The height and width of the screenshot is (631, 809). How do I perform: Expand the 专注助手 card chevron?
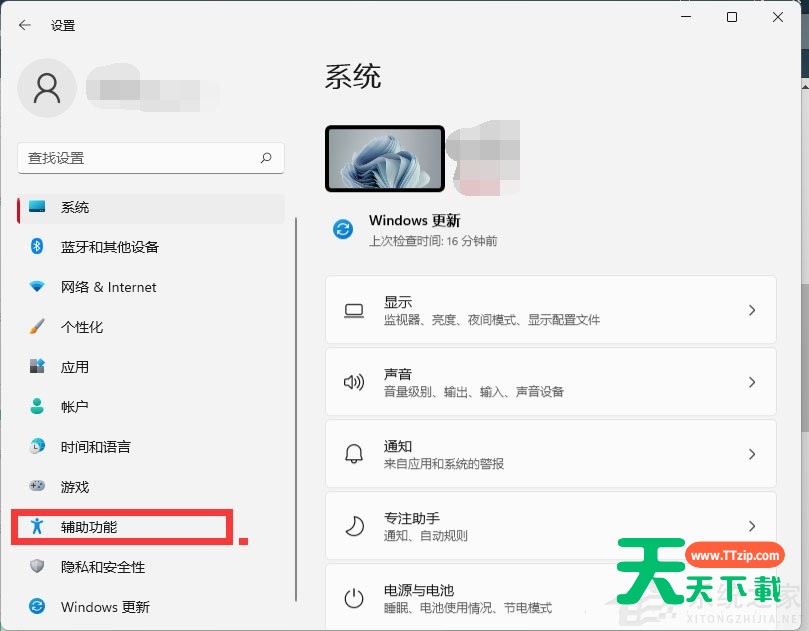click(752, 526)
